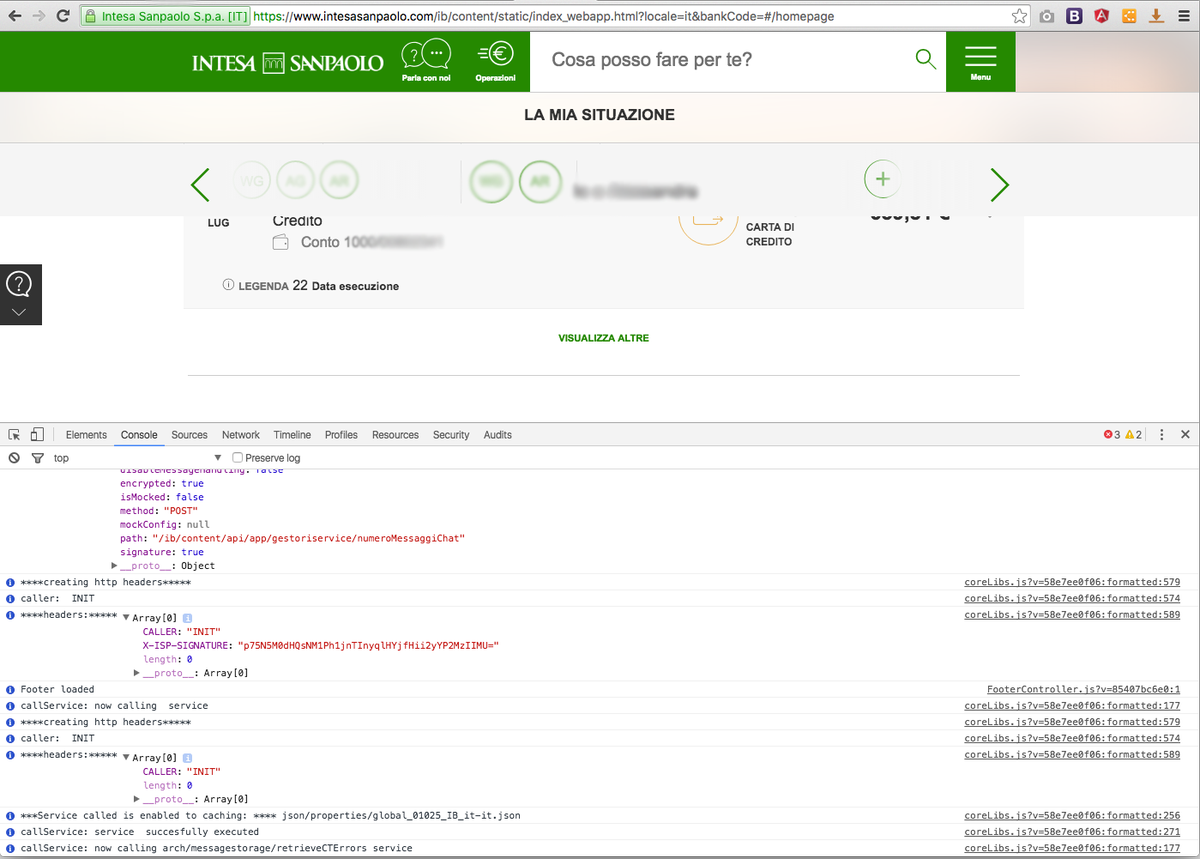This screenshot has height=859, width=1200.
Task: Reload the page with the refresh icon
Action: (63, 16)
